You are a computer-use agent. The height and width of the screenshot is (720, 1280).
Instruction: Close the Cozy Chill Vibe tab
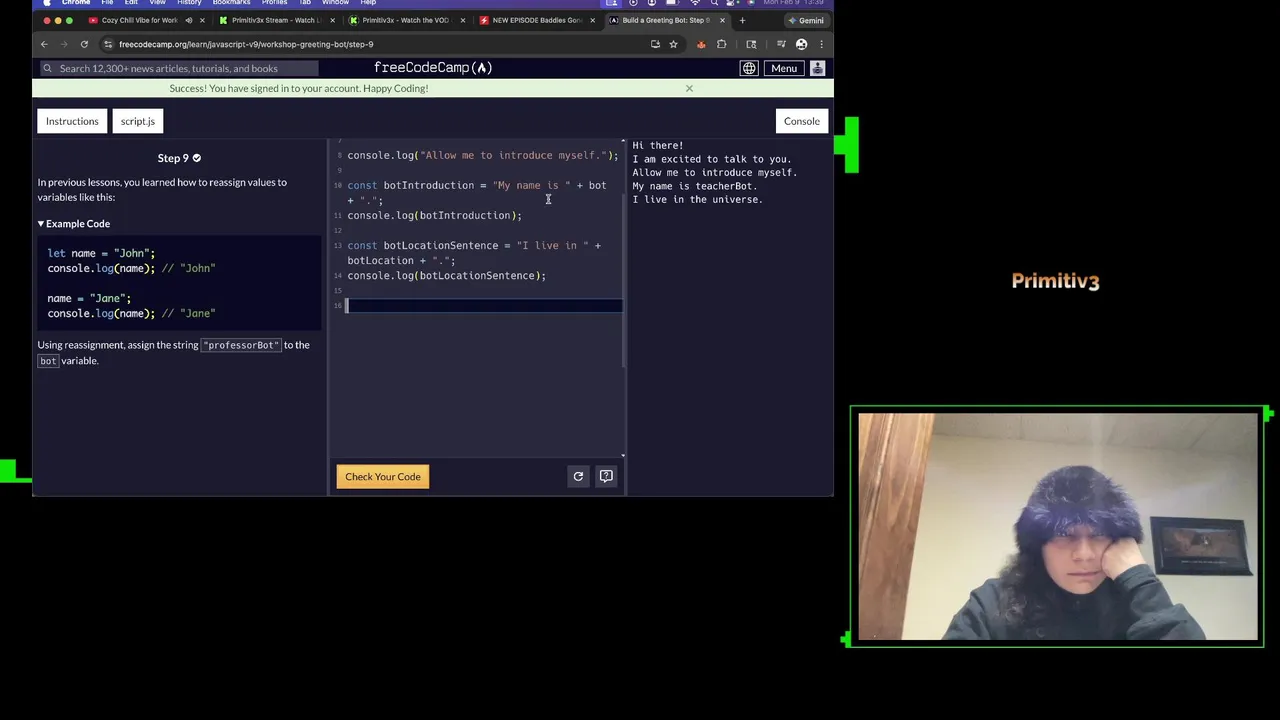pos(202,20)
